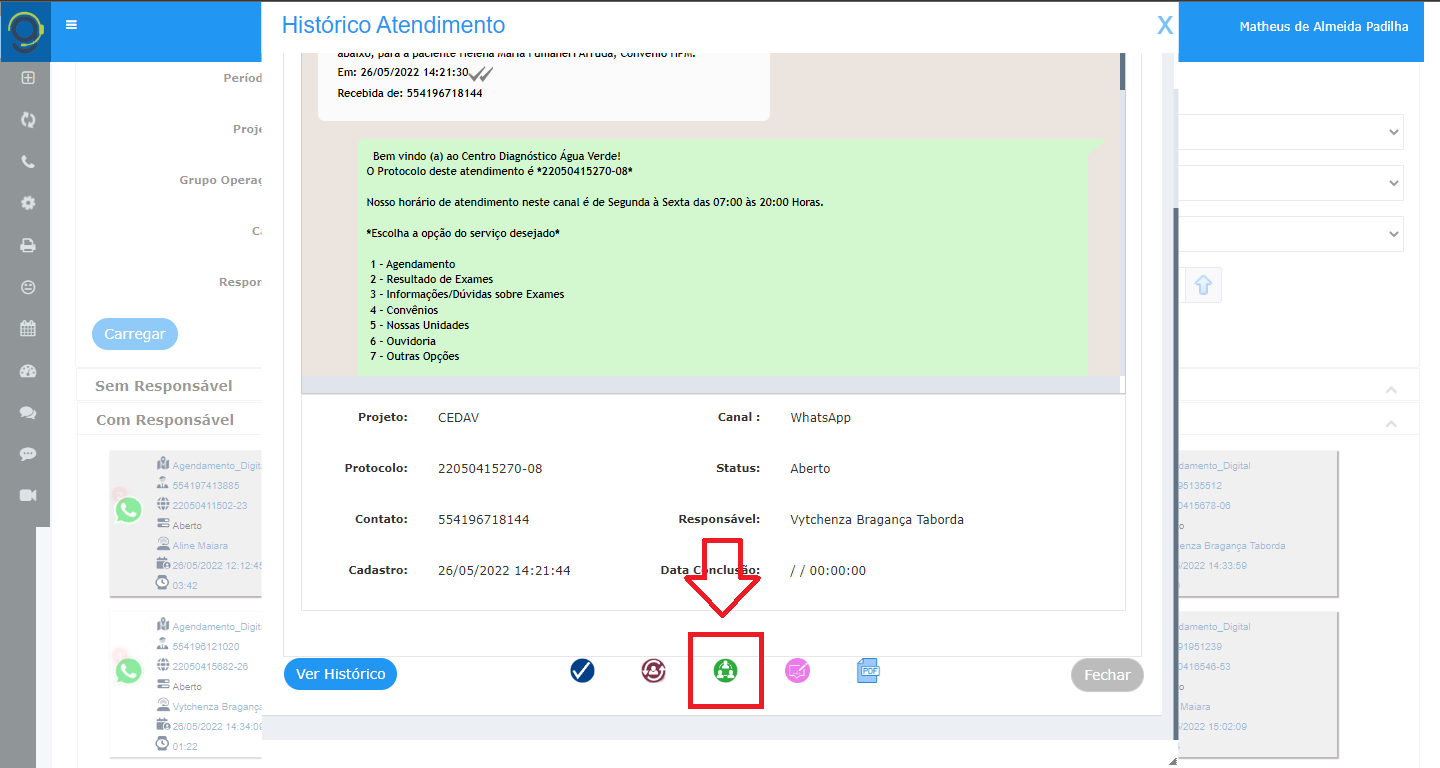This screenshot has width=1440, height=768.
Task: Open the third dropdown on the right
Action: pyautogui.click(x=1290, y=234)
